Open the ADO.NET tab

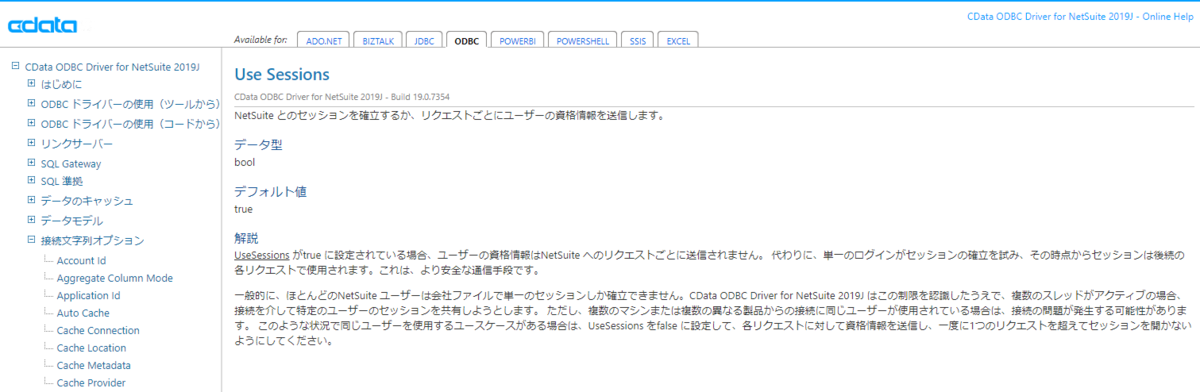pyautogui.click(x=322, y=40)
